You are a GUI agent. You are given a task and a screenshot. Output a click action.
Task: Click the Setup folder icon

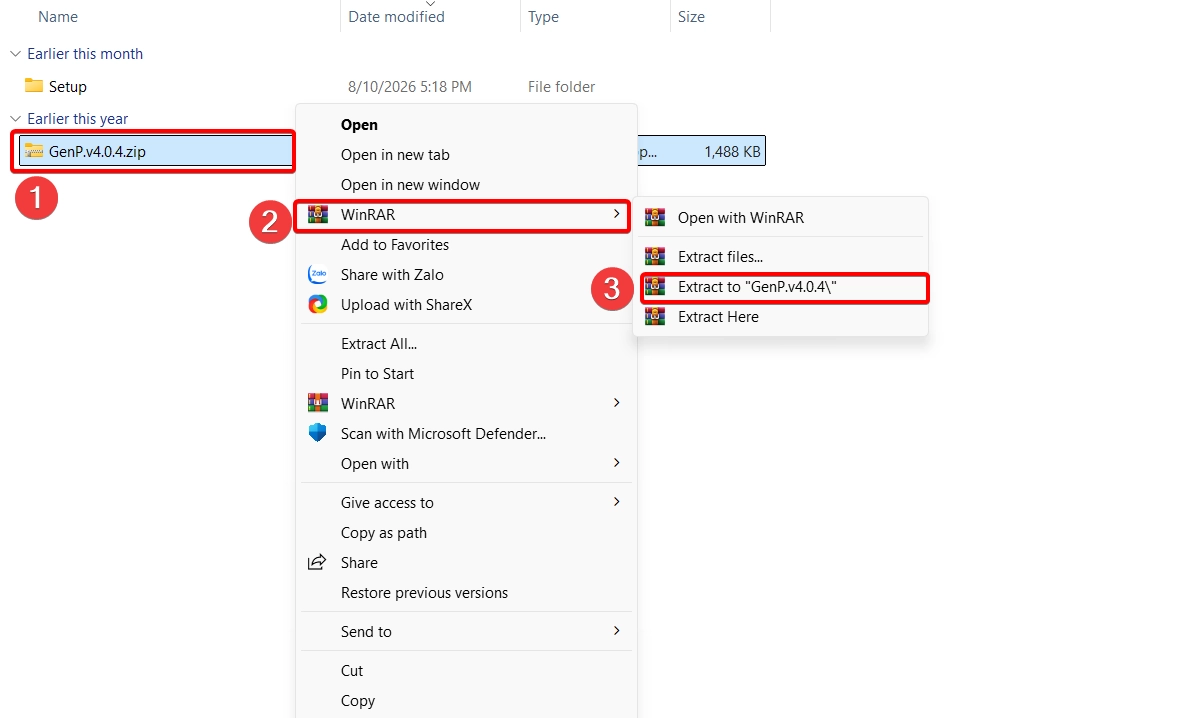[x=34, y=86]
